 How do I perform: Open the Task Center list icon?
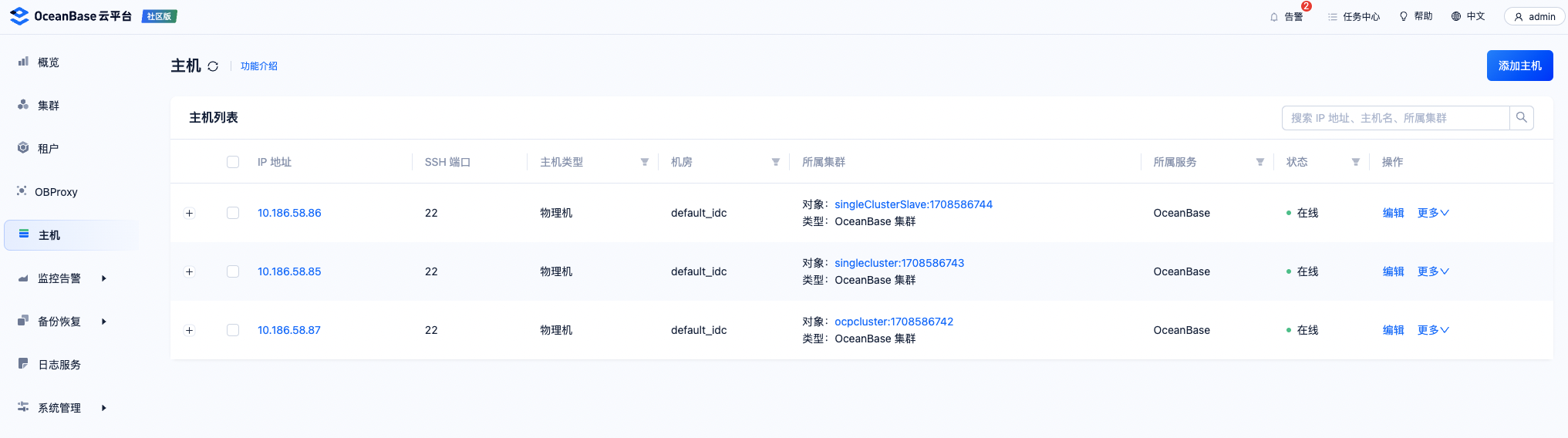click(x=1332, y=17)
